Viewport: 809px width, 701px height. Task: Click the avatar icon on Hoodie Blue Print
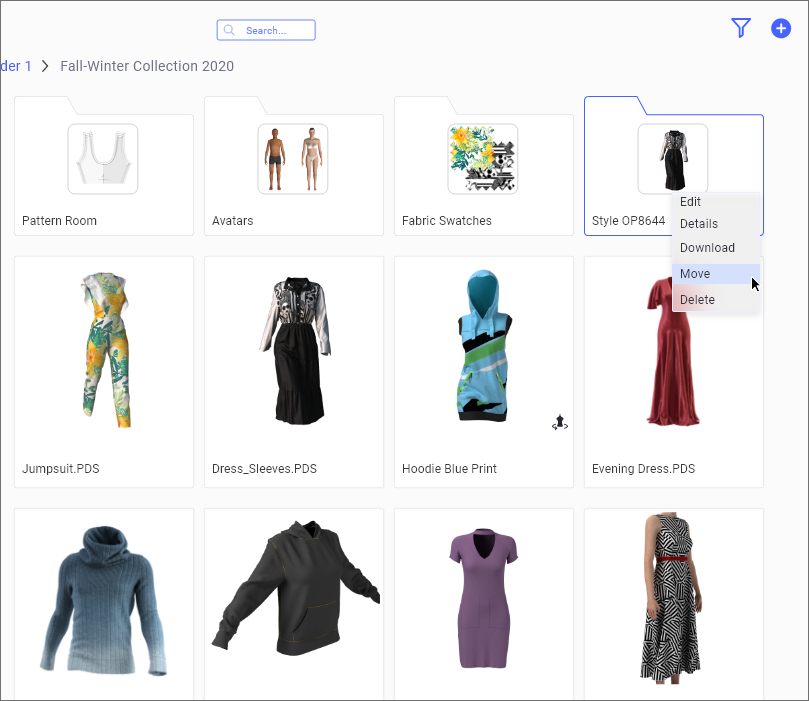tap(560, 422)
